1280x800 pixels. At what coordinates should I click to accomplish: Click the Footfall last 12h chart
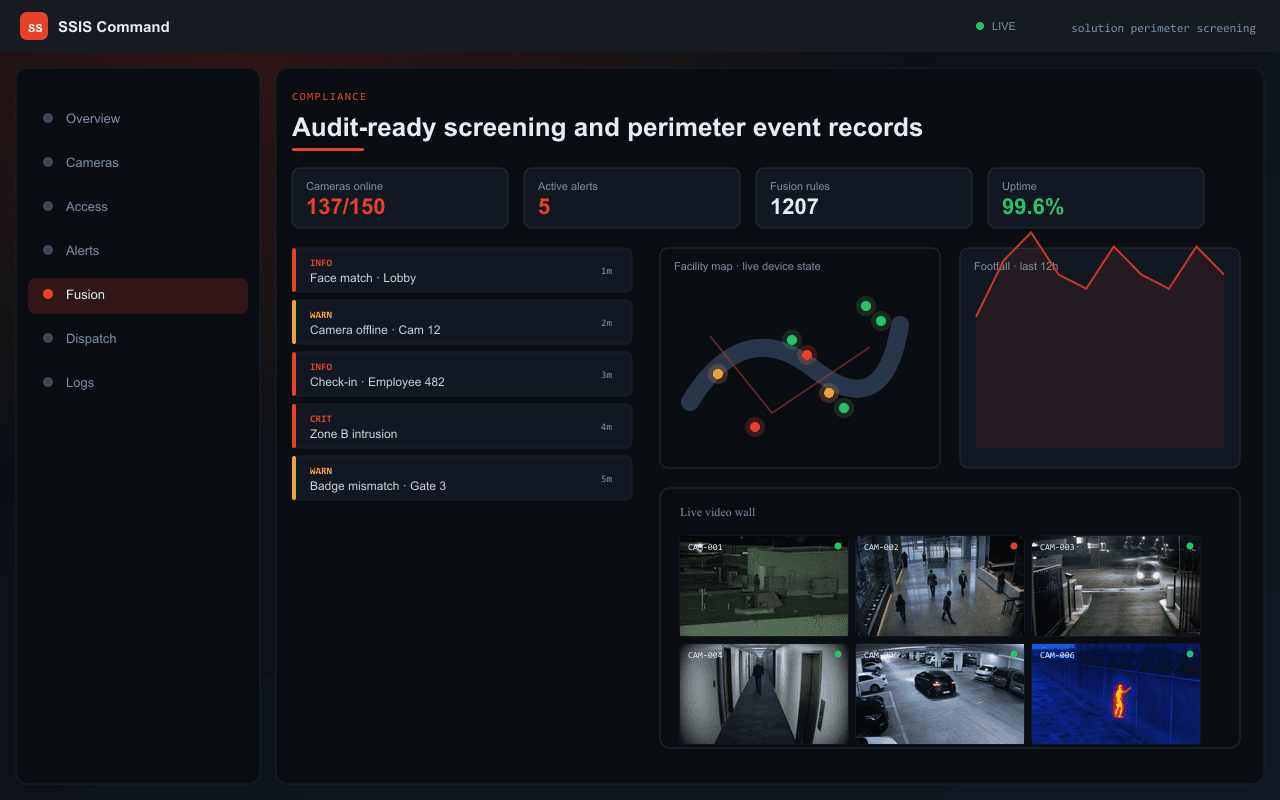pyautogui.click(x=1100, y=358)
